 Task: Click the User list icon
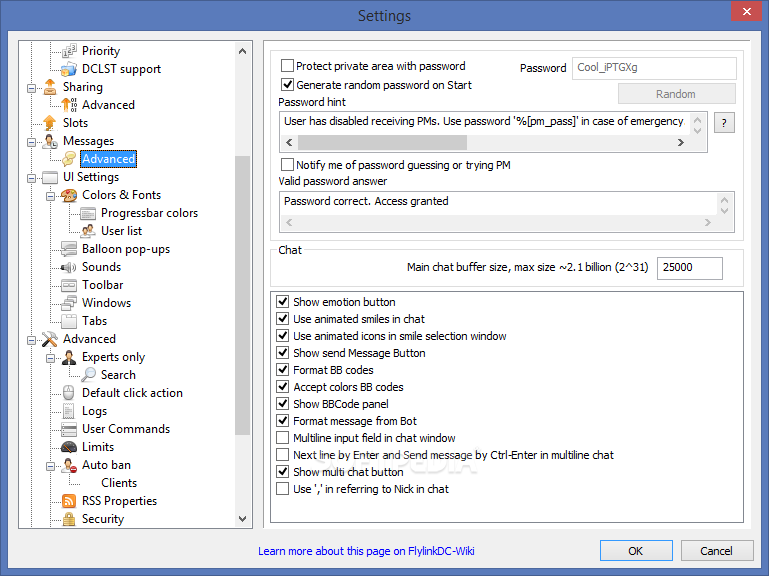tap(88, 231)
